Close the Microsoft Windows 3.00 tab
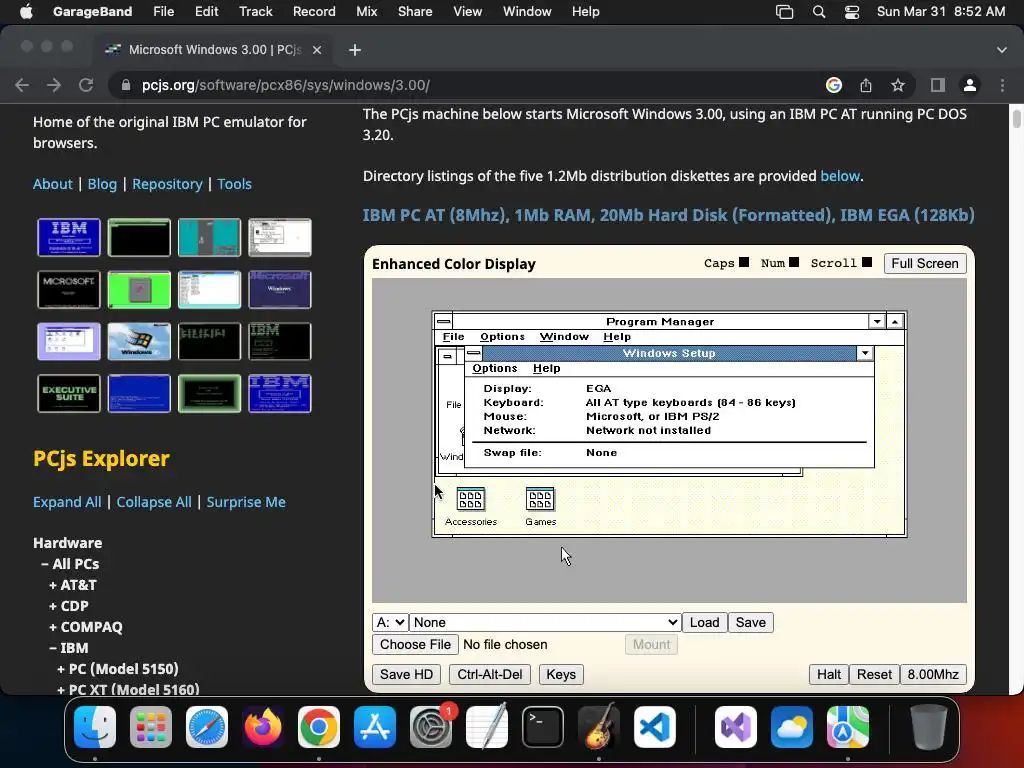The width and height of the screenshot is (1024, 768). (317, 50)
